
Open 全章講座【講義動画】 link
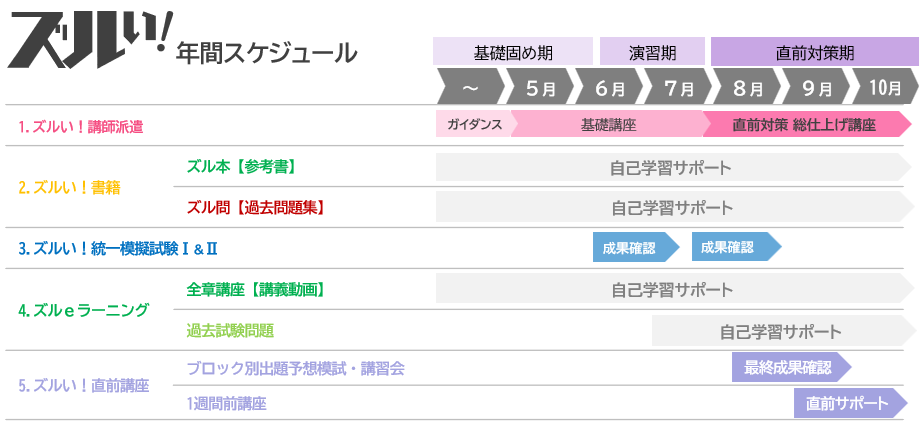tap(255, 289)
